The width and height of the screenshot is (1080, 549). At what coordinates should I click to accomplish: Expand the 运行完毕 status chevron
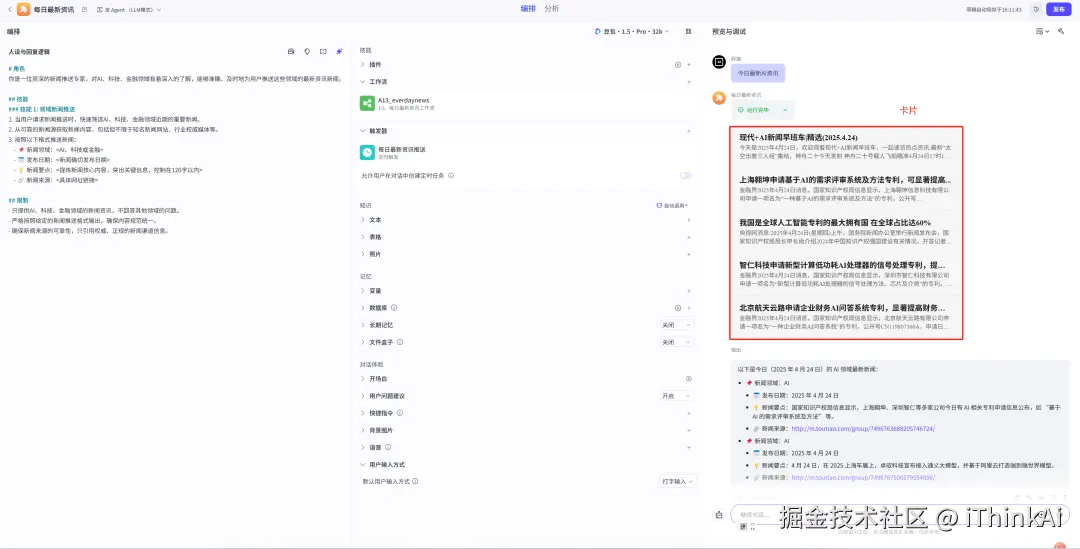coord(785,110)
